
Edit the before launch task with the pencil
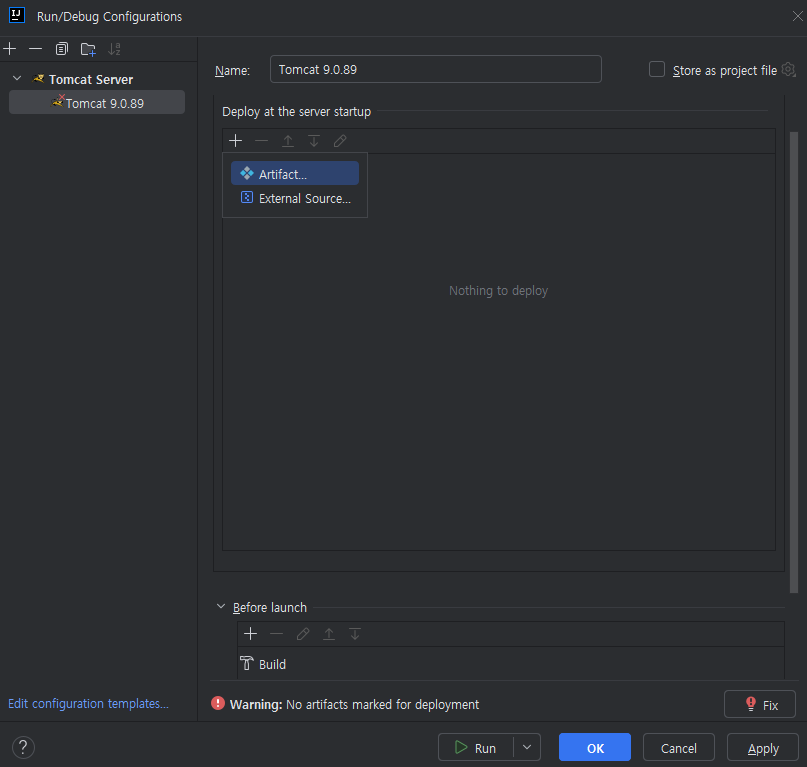point(303,634)
